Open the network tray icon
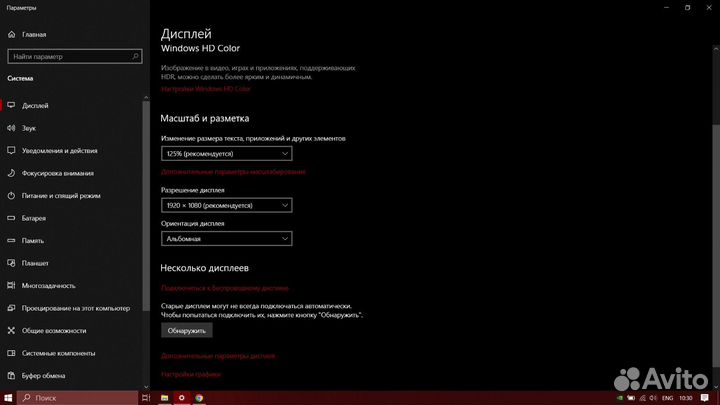Image resolution: width=720 pixels, height=405 pixels. coord(642,398)
